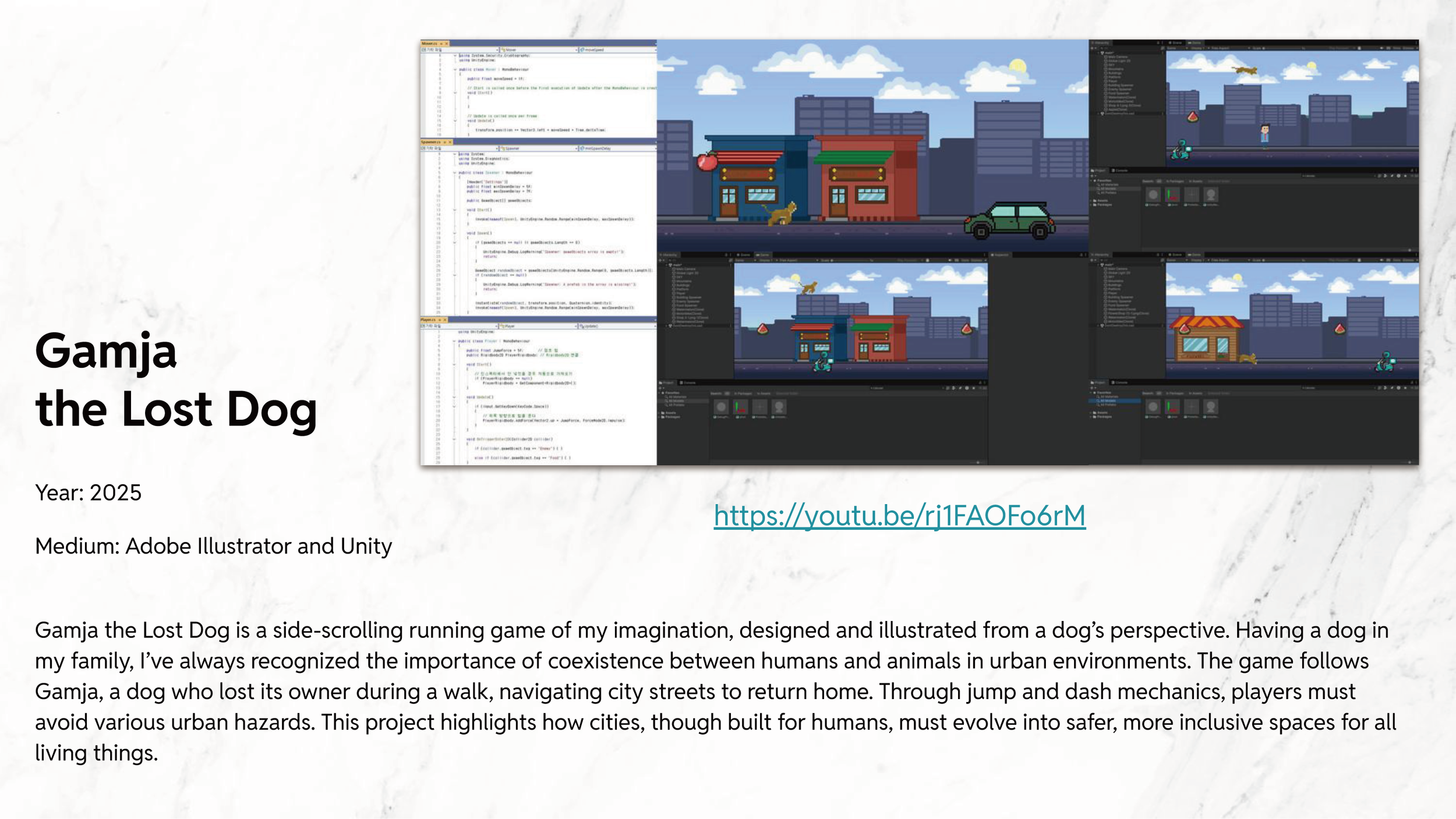Switch to the Mover.cs file tab
Viewport: 1456px width, 819px height.
(429, 44)
